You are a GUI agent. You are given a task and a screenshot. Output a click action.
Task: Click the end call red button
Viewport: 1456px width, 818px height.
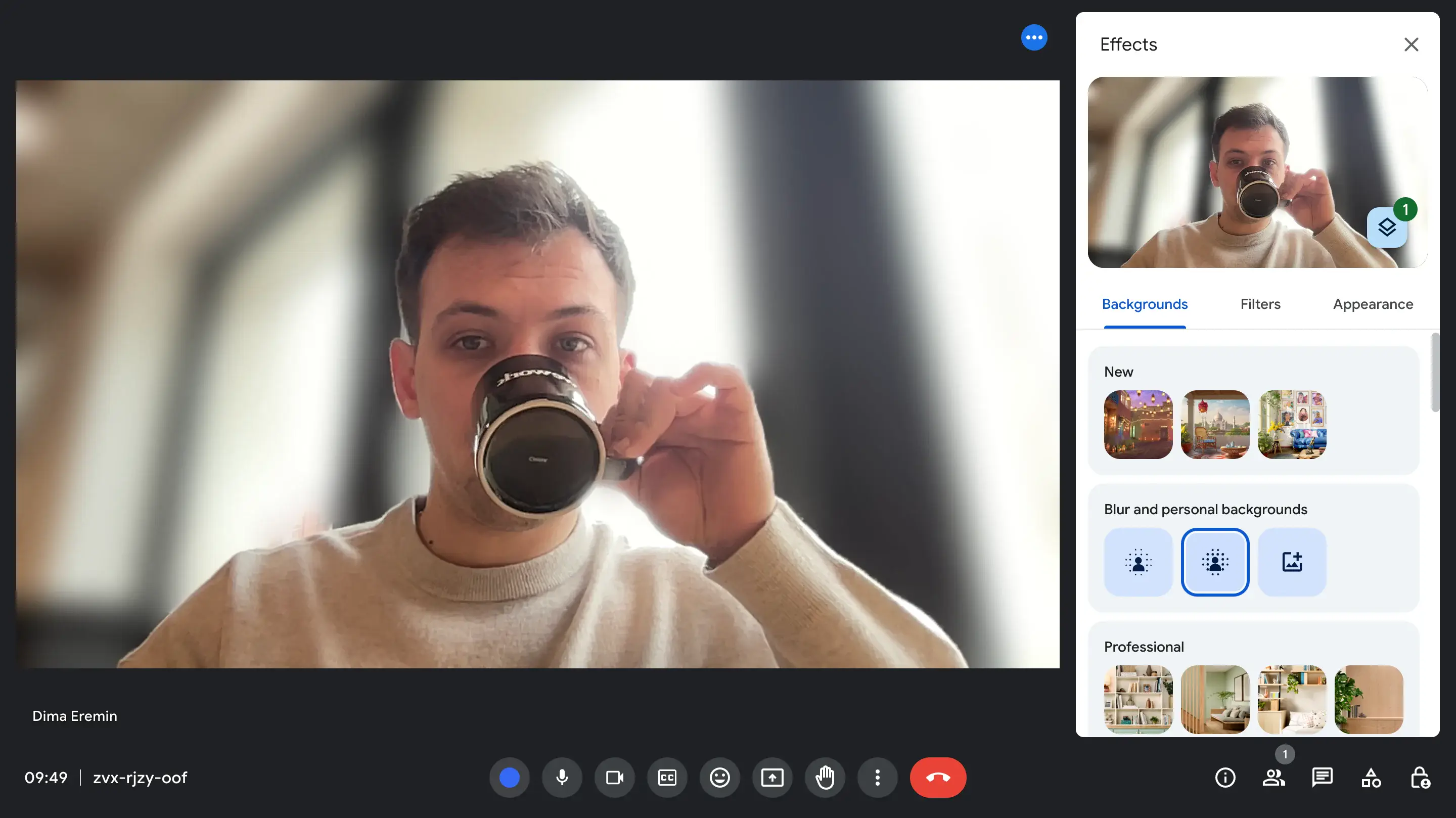click(938, 777)
